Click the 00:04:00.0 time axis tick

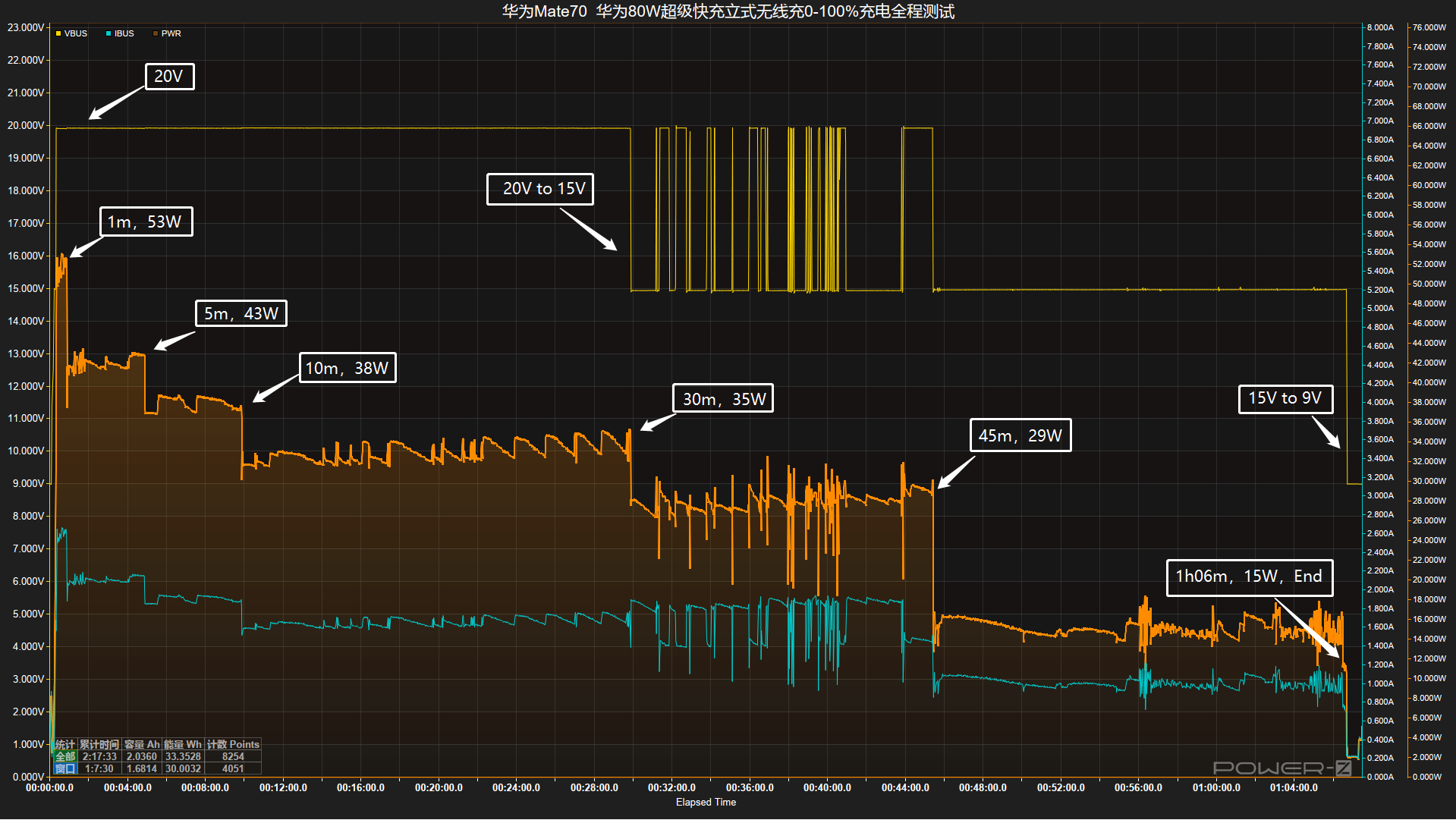pos(127,787)
